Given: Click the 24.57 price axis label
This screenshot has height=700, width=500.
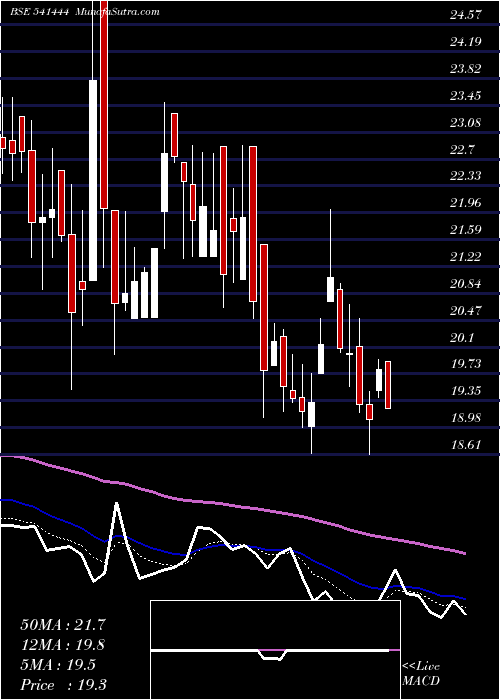Looking at the screenshot, I should [465, 15].
